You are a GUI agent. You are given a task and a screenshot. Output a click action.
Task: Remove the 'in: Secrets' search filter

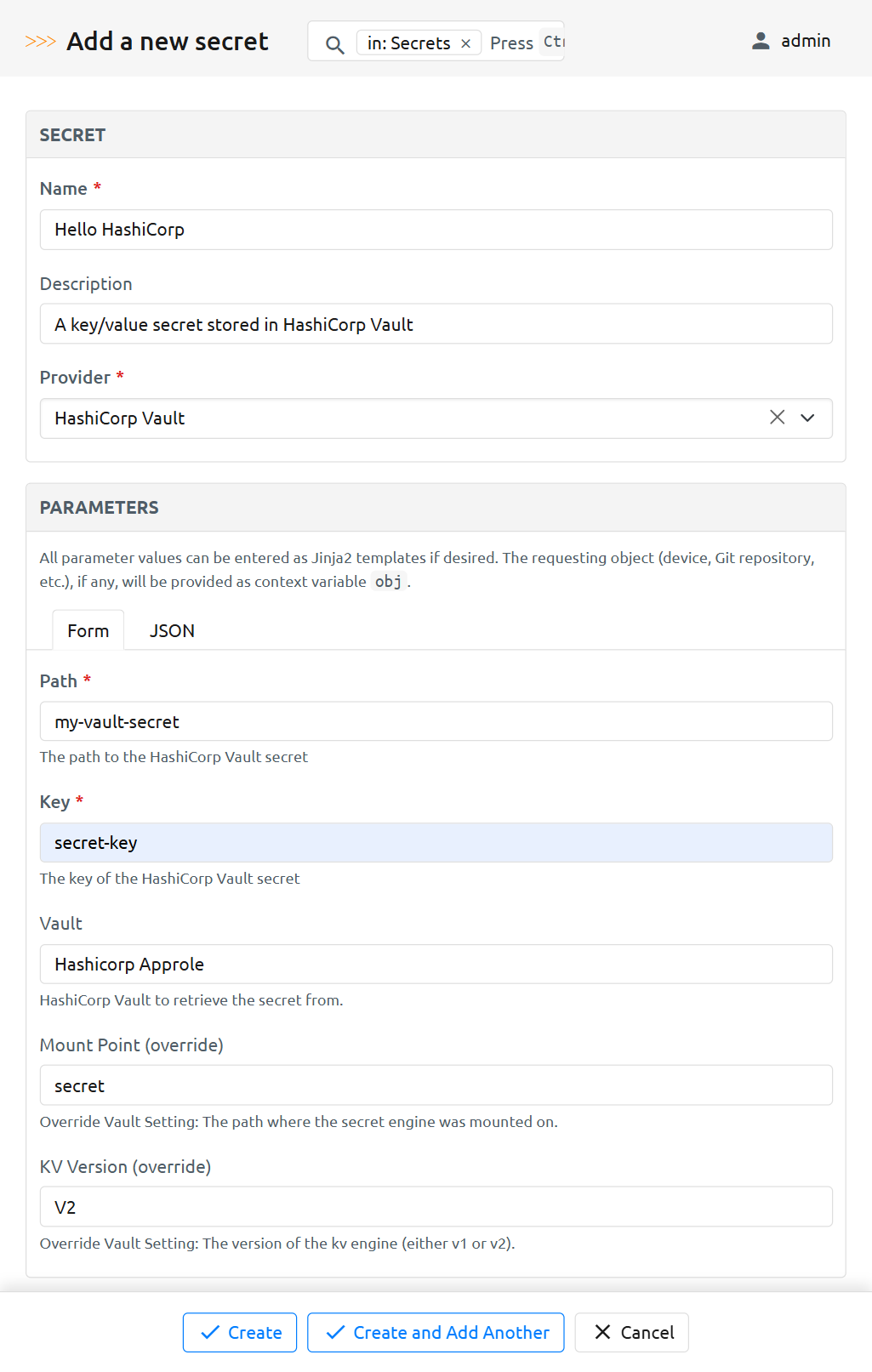(x=465, y=43)
